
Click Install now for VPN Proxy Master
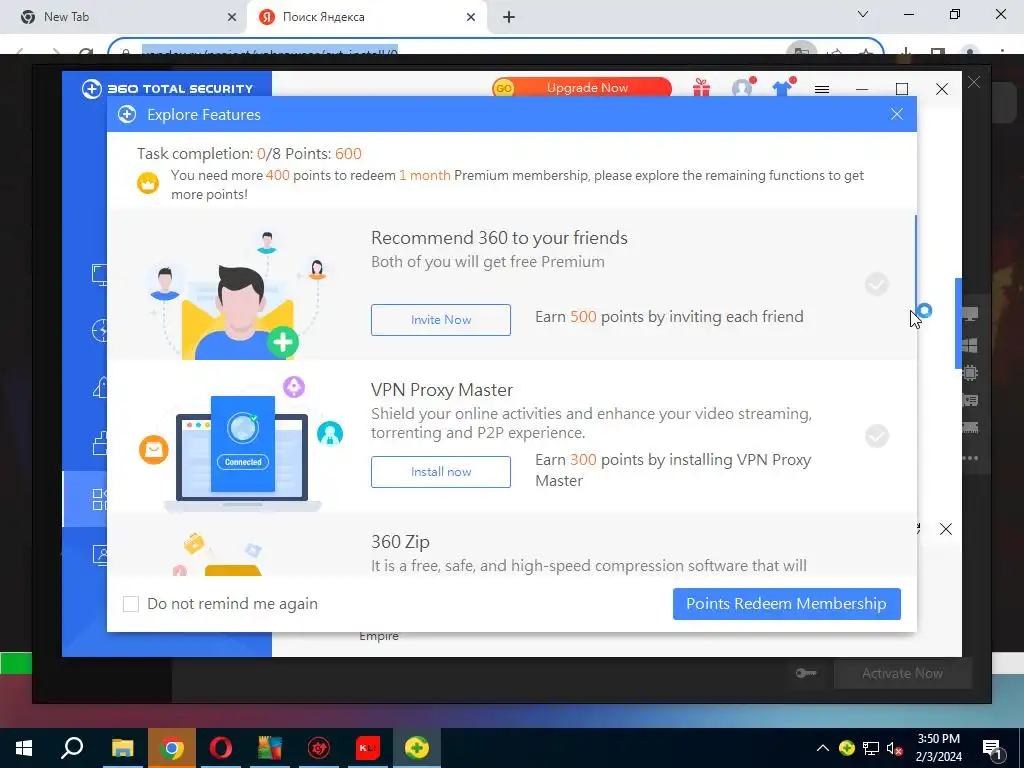click(441, 472)
